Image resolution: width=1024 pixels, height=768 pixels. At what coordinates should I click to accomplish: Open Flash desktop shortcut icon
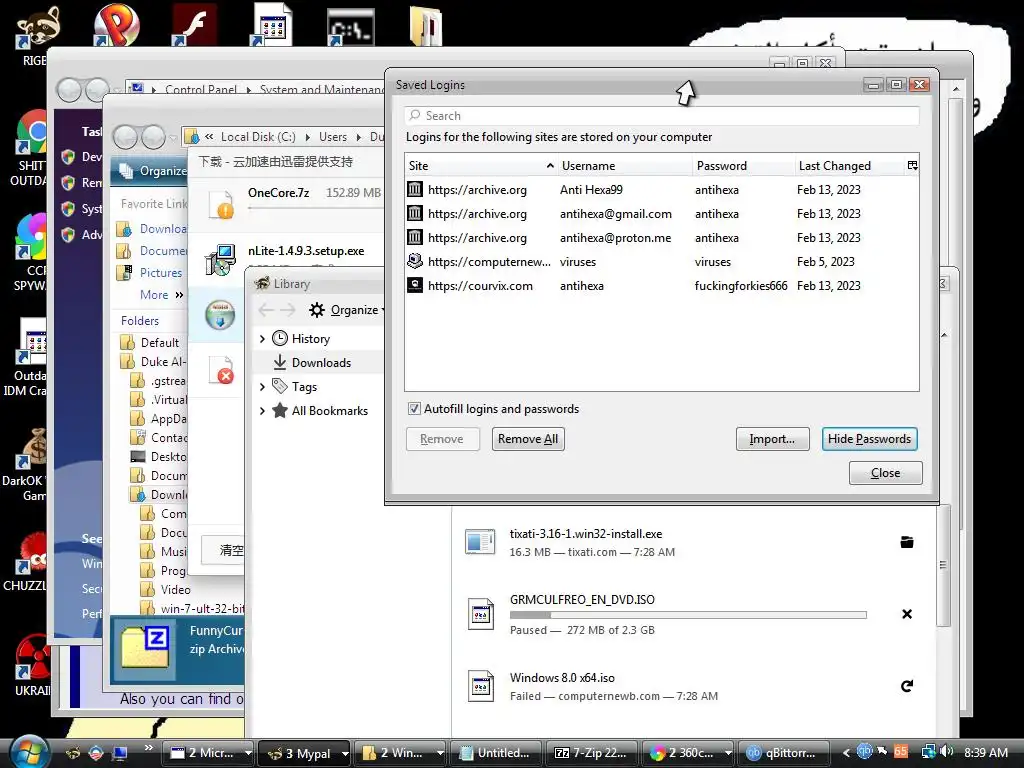click(194, 25)
